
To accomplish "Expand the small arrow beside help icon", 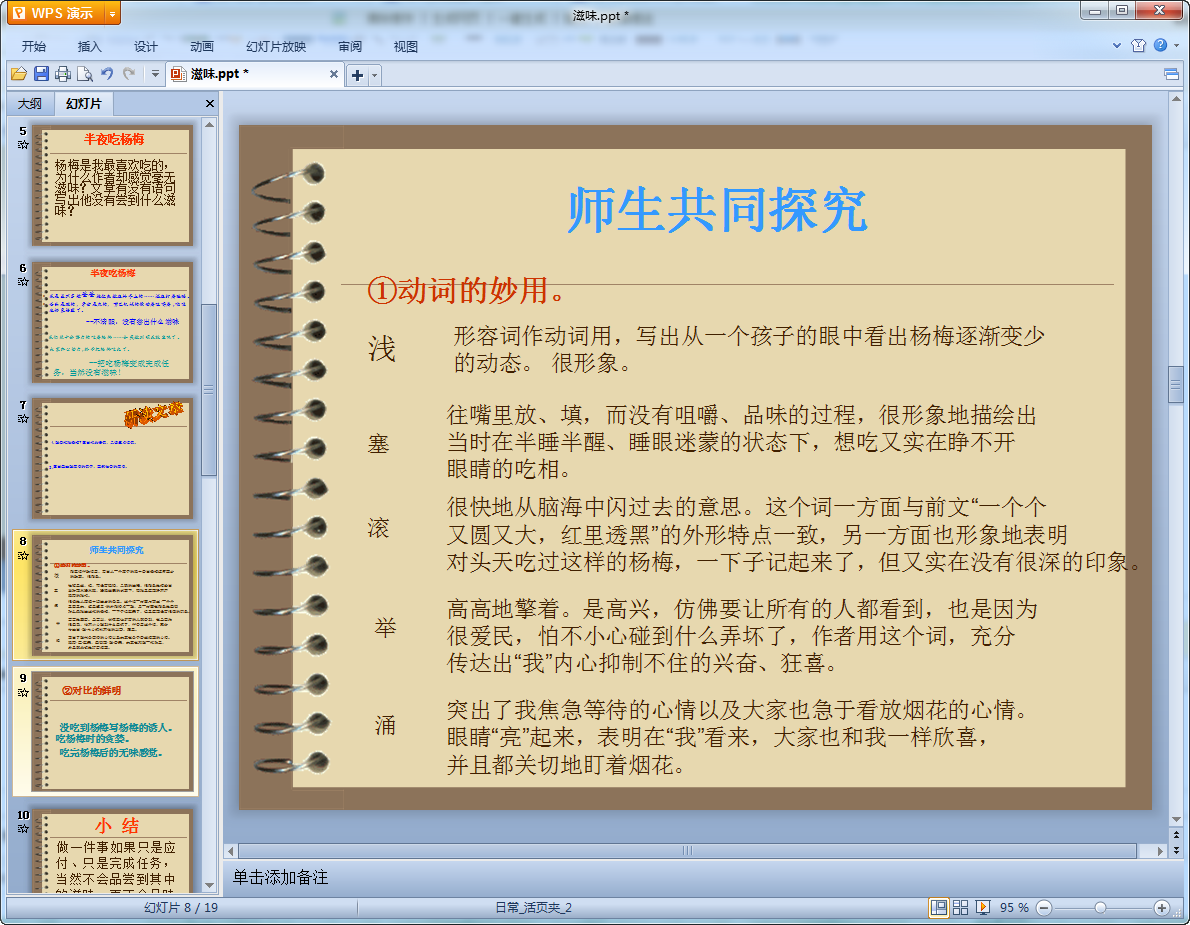I will click(1176, 46).
